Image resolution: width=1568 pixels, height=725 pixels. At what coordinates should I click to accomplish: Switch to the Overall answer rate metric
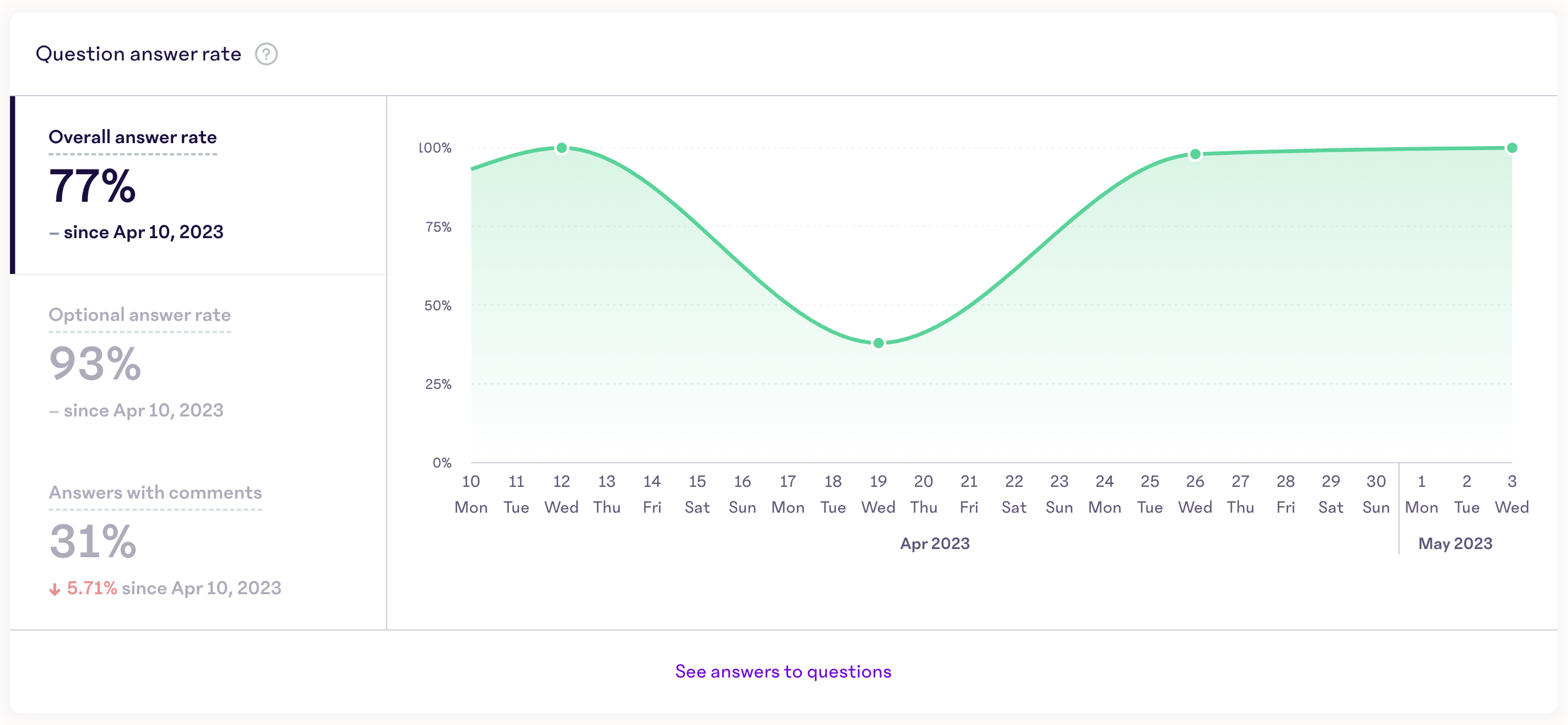pyautogui.click(x=133, y=137)
